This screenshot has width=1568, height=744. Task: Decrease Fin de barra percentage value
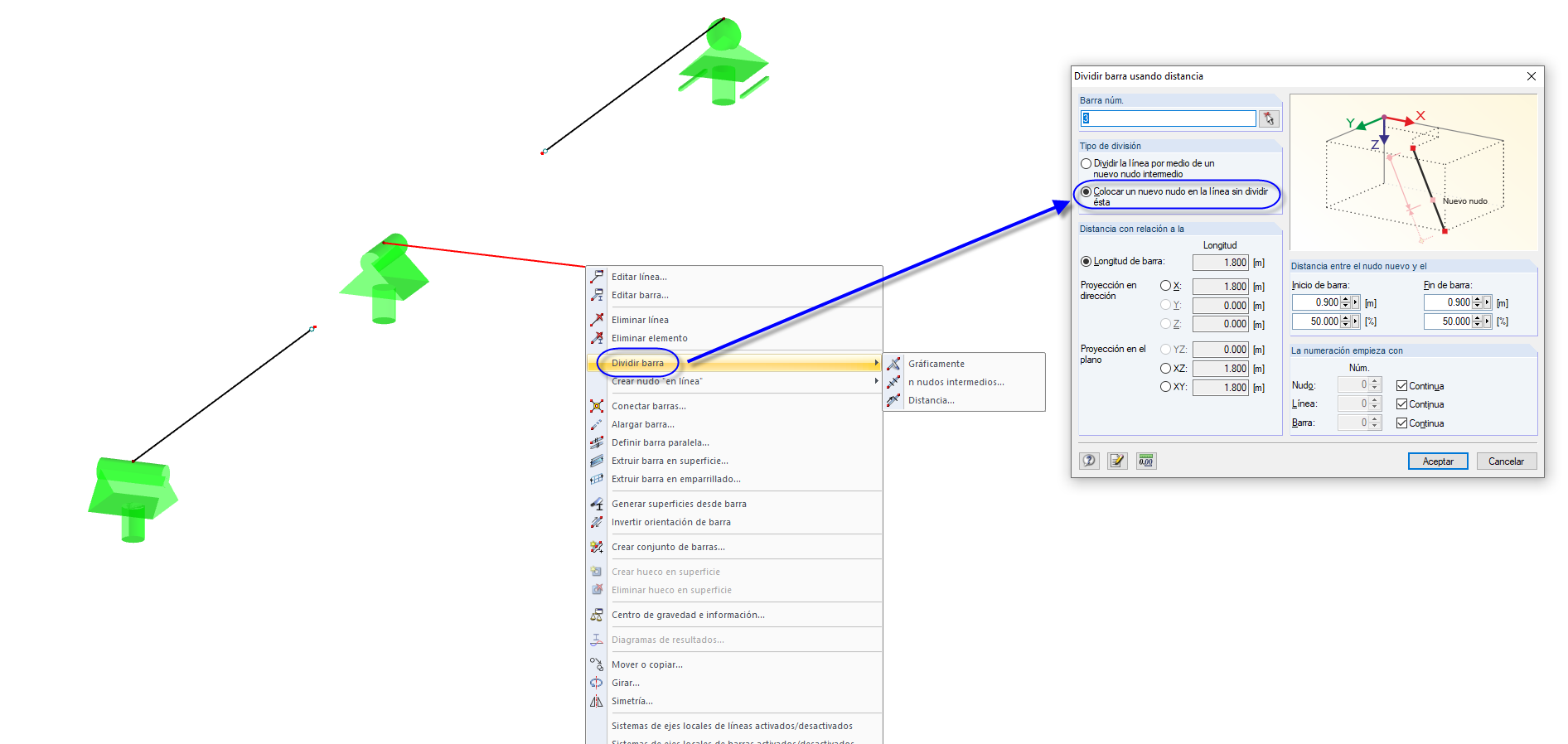[1477, 325]
